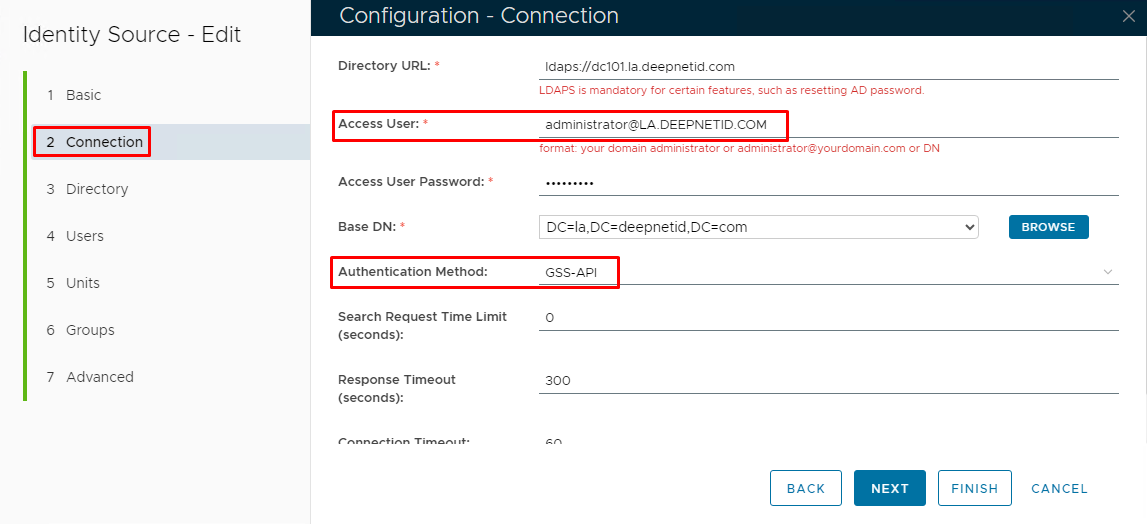Open the Directory step
The height and width of the screenshot is (524, 1147).
tap(97, 189)
